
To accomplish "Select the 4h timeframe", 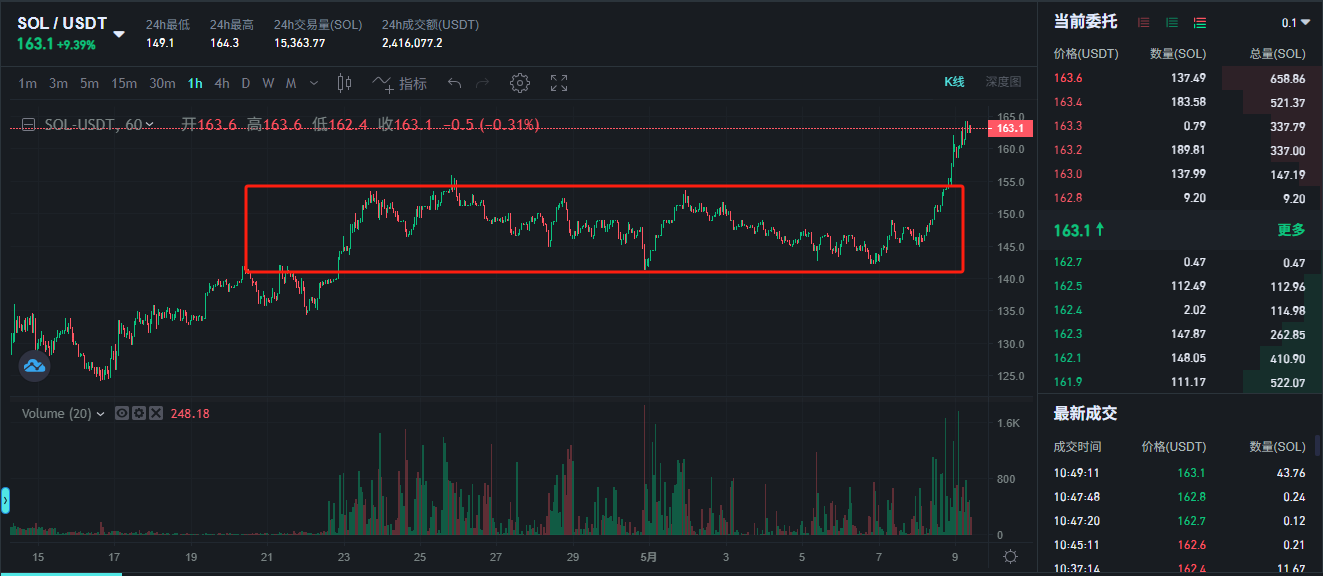I will pyautogui.click(x=222, y=83).
